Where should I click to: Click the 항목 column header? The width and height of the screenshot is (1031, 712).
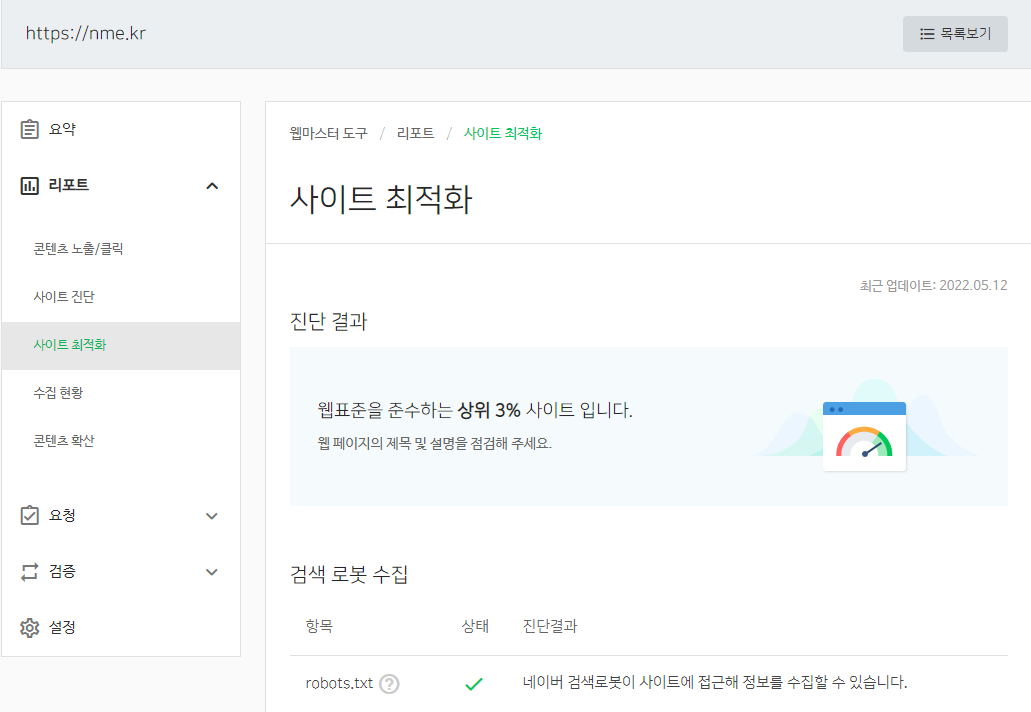coord(319,626)
